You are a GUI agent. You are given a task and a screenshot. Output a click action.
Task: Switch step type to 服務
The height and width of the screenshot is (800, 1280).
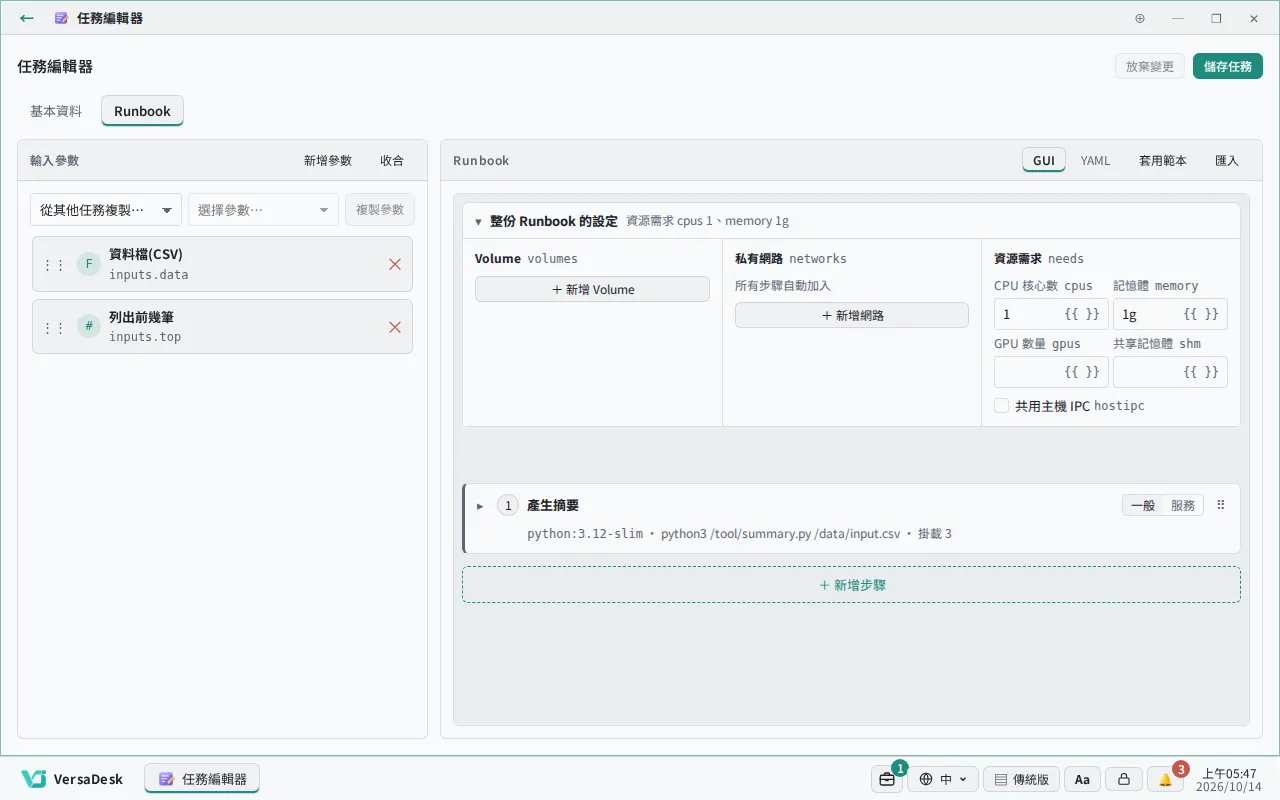click(1183, 505)
